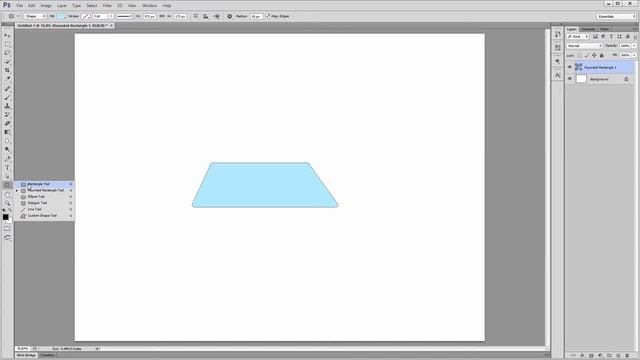Screen dimensions: 640x360
Task: Select the History Brush tool
Action: click(7, 115)
